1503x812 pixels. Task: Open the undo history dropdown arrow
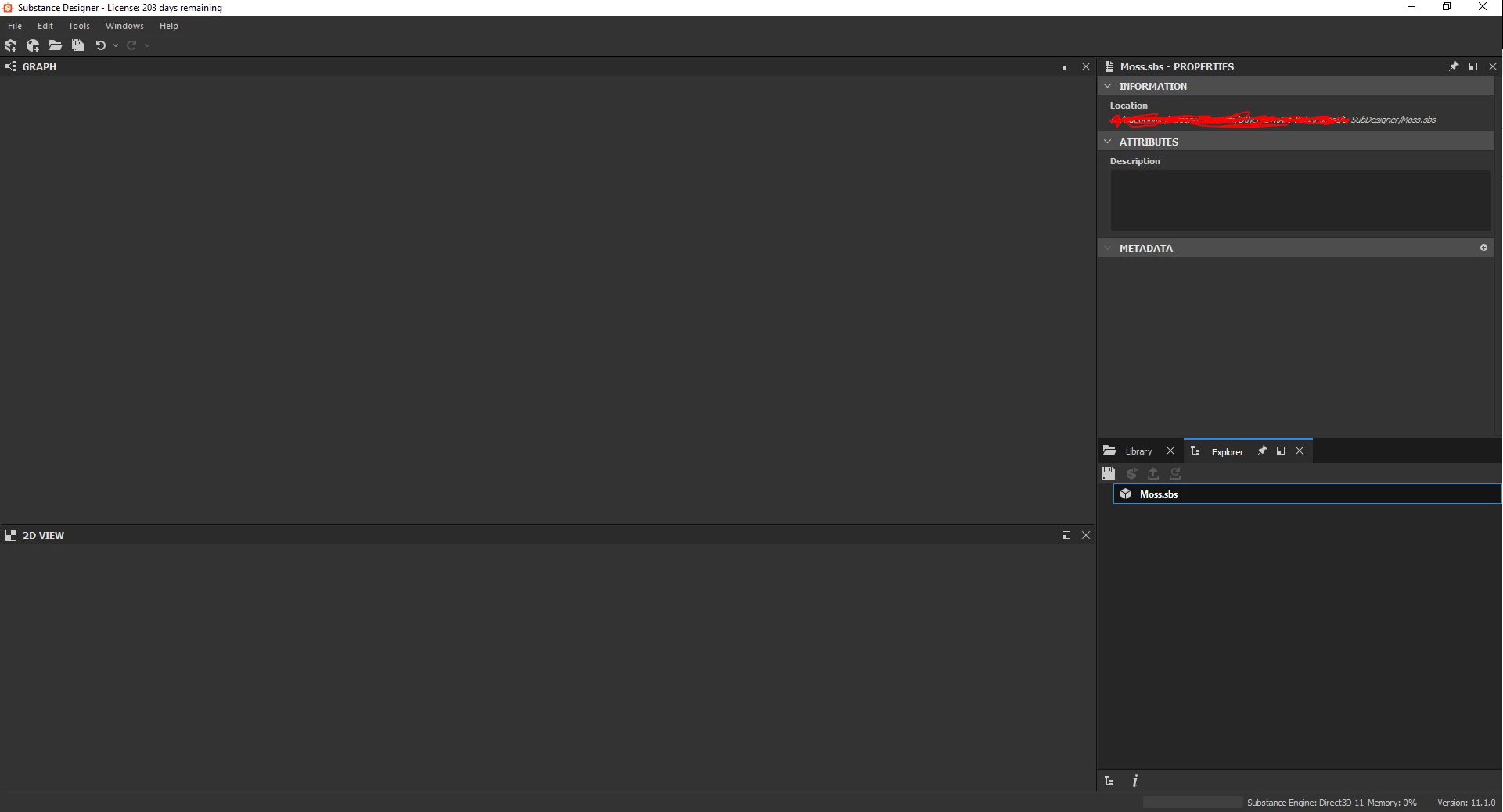(x=116, y=45)
